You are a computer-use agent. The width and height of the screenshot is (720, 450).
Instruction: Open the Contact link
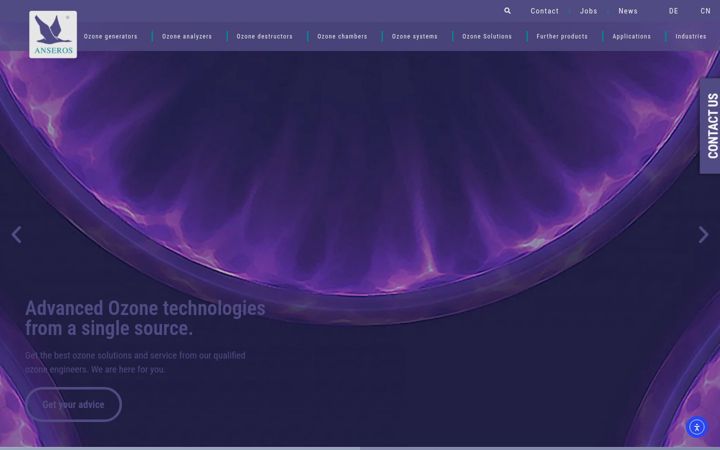545,11
